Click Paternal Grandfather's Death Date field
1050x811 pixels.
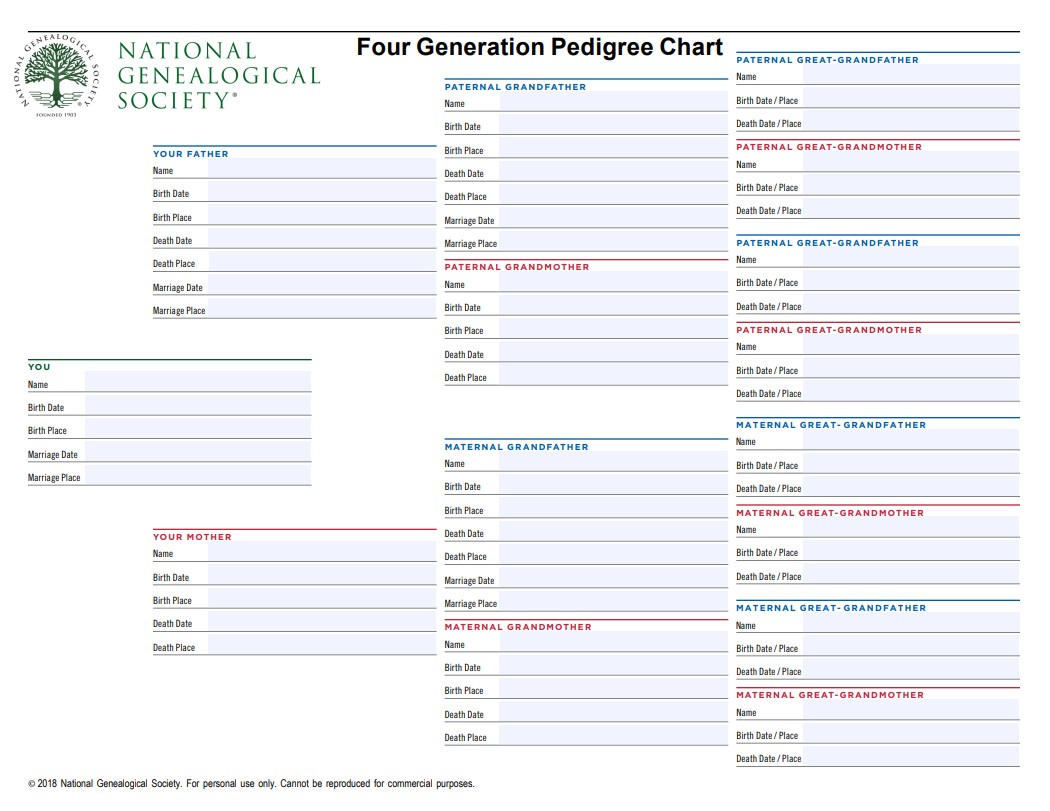click(613, 171)
